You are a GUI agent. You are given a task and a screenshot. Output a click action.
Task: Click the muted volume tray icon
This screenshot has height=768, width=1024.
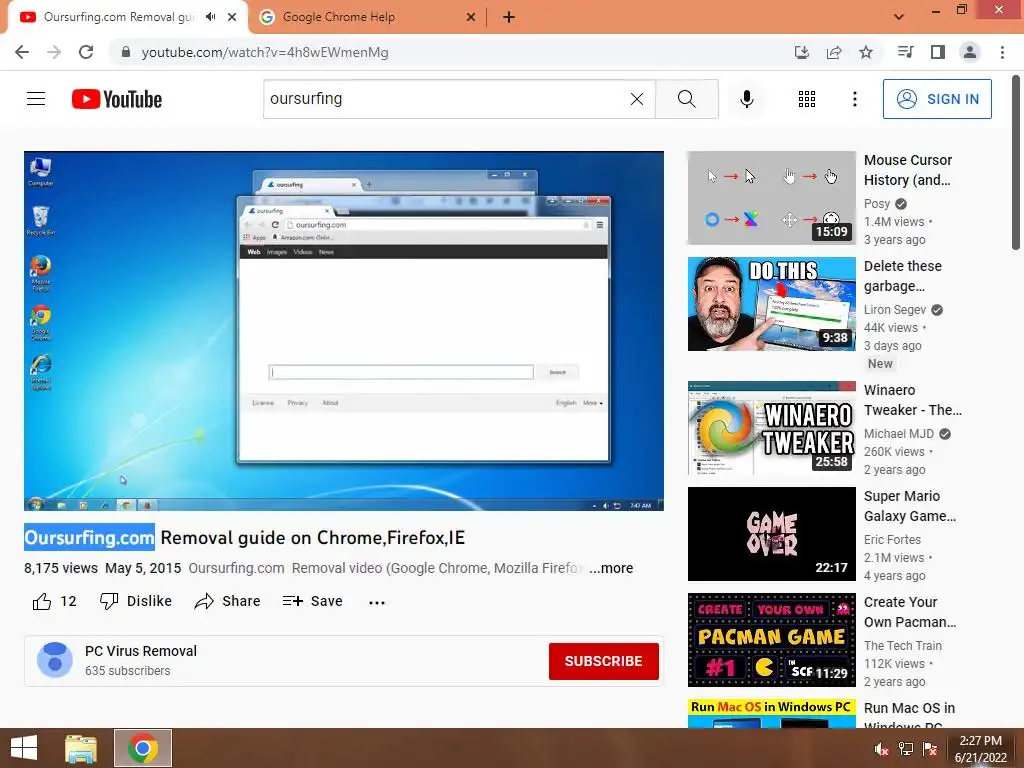(882, 749)
